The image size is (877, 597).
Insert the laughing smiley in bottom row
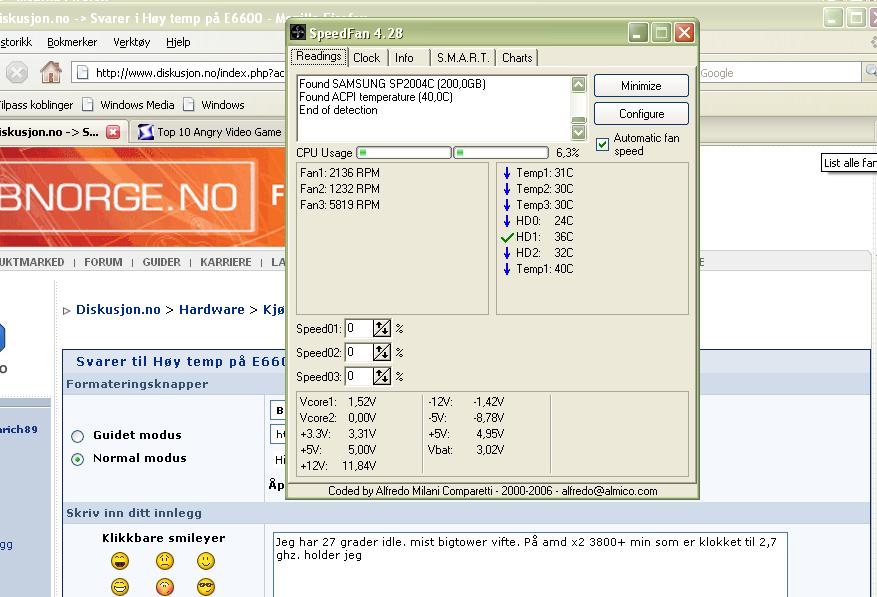click(120, 586)
